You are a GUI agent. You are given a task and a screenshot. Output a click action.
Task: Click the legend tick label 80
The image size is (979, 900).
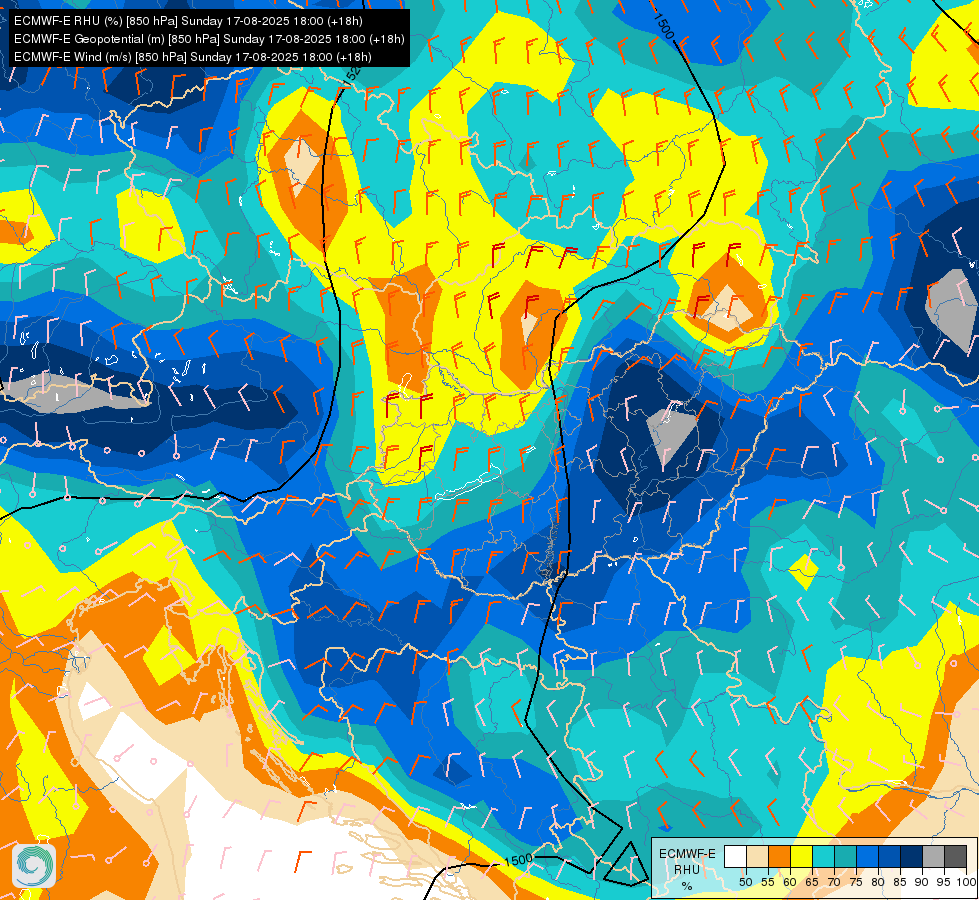[x=878, y=882]
